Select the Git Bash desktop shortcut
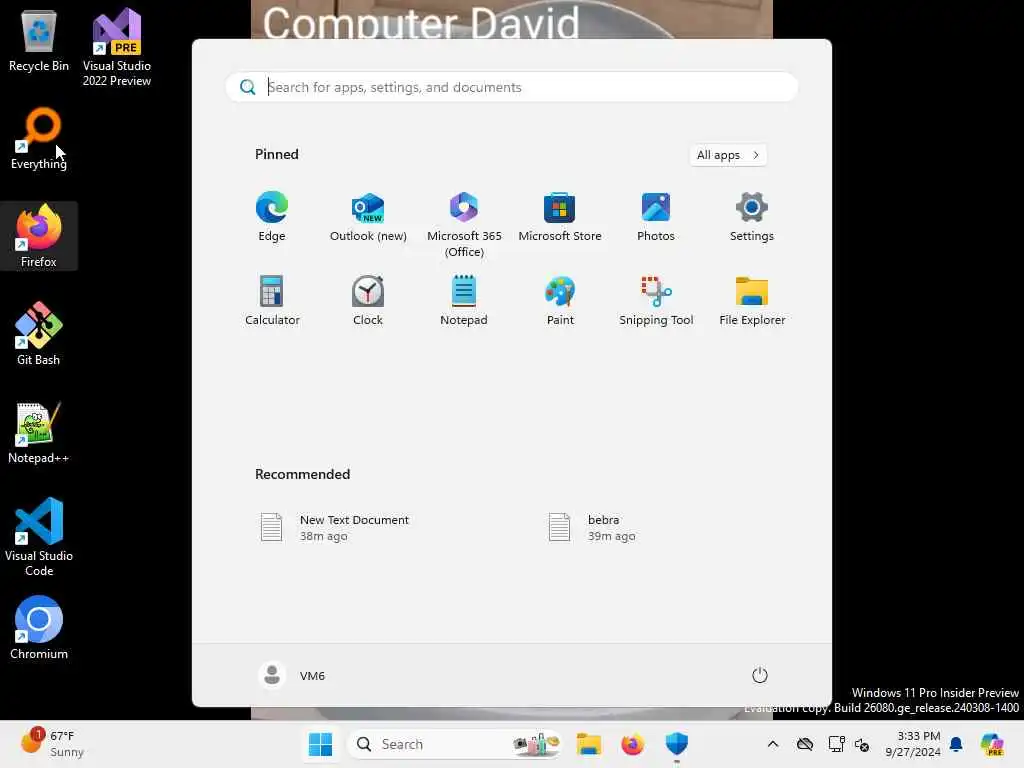1024x768 pixels. [x=39, y=334]
